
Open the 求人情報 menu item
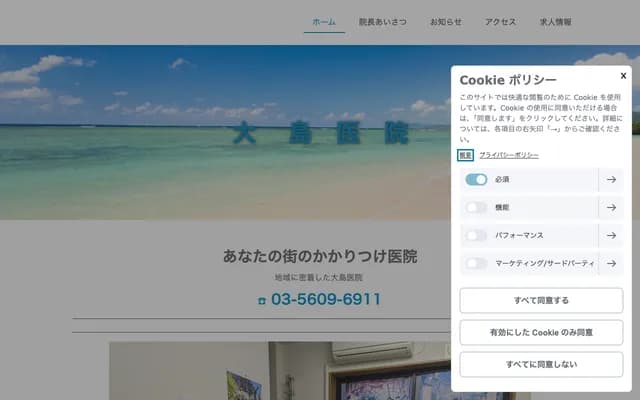click(556, 22)
